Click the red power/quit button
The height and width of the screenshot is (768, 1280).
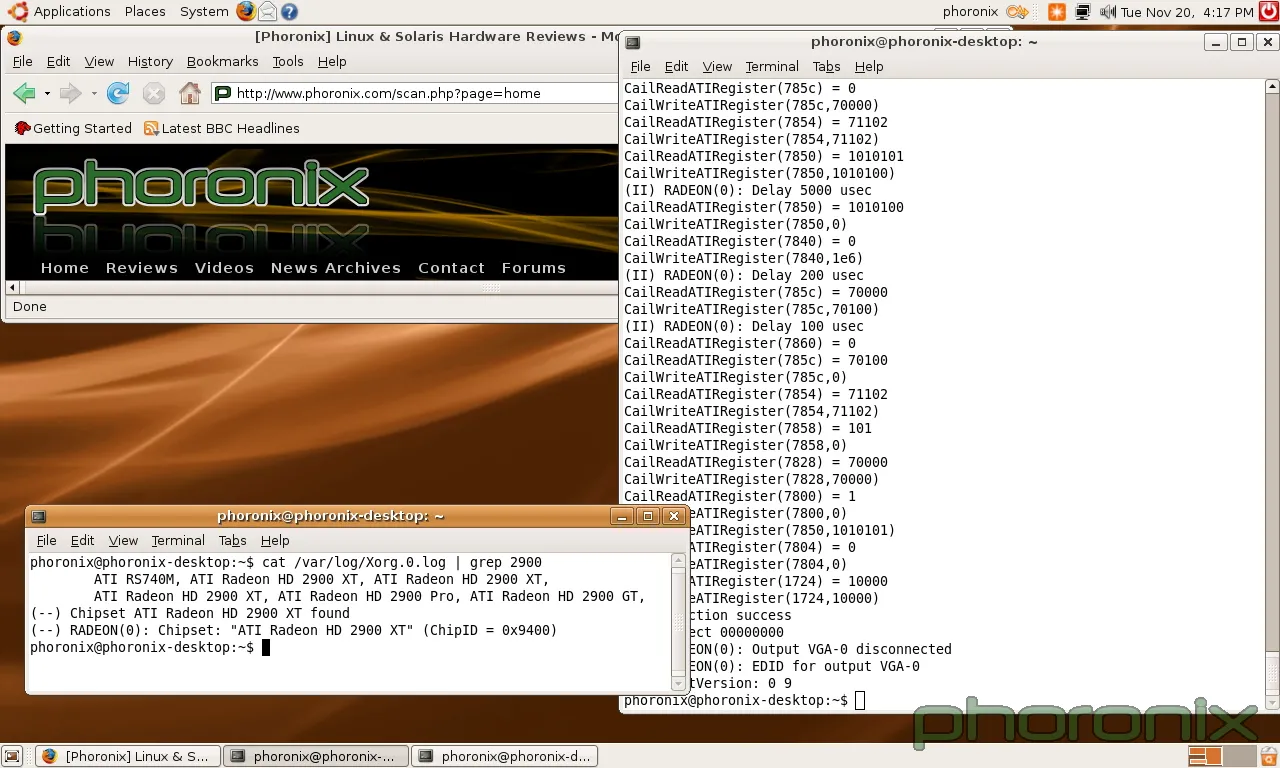pos(1268,12)
